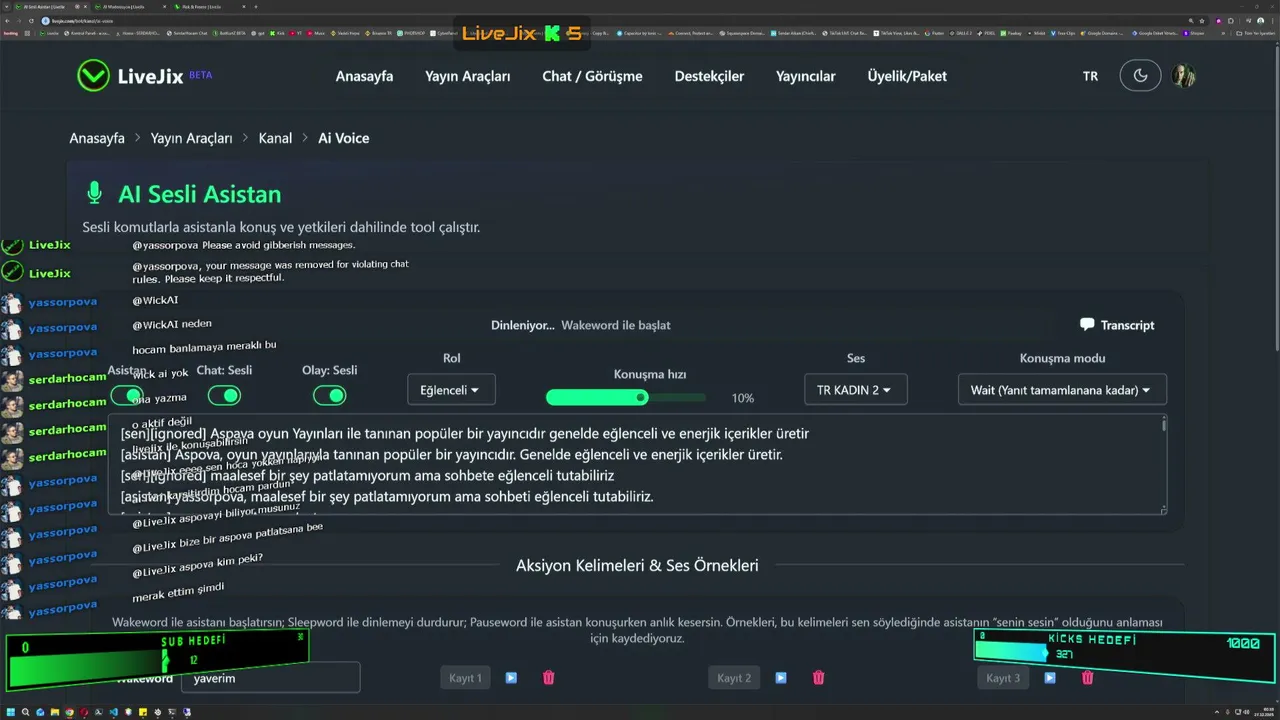Open the YT bookmark
1280x720 pixels.
tap(295, 33)
